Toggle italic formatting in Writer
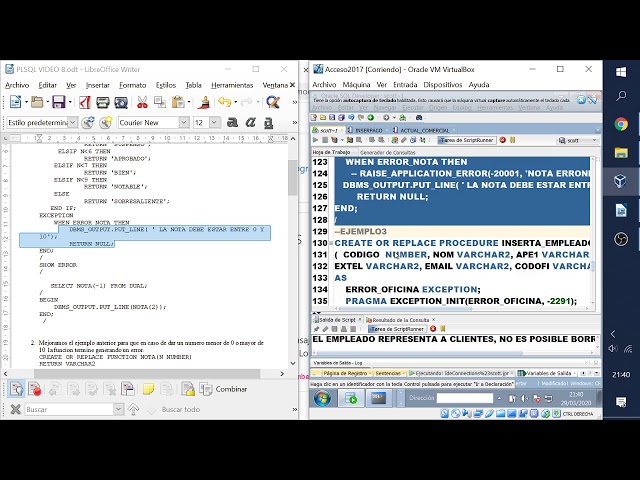Viewport: 640px width, 480px height. coord(250,122)
